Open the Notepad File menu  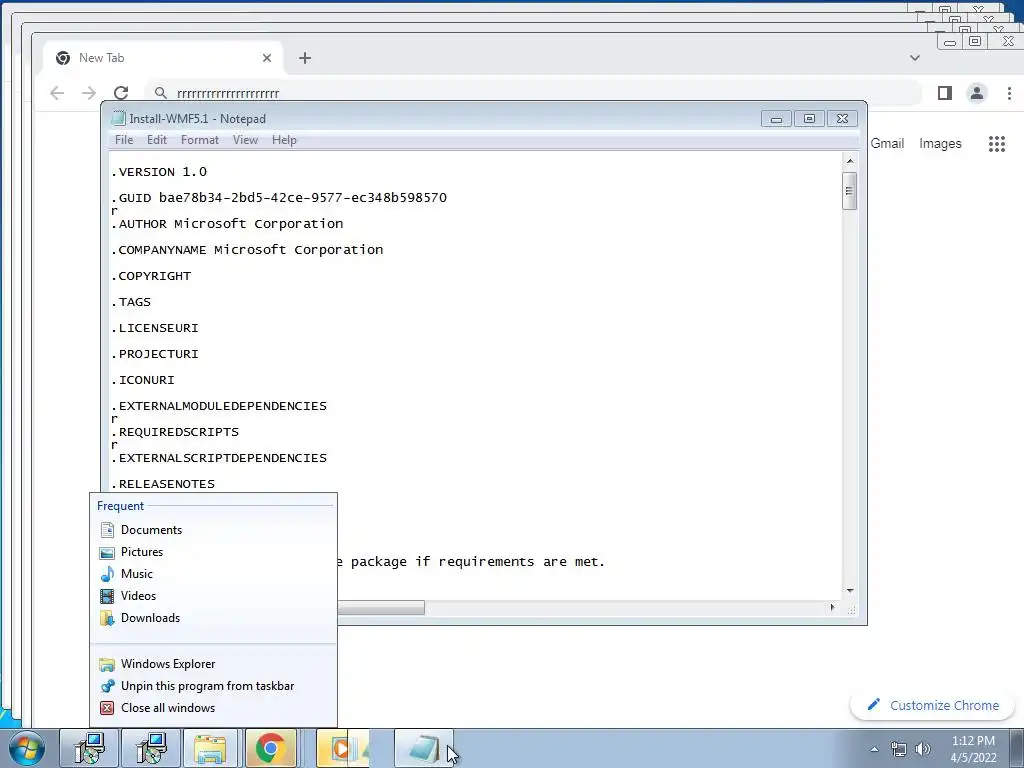pyautogui.click(x=123, y=140)
